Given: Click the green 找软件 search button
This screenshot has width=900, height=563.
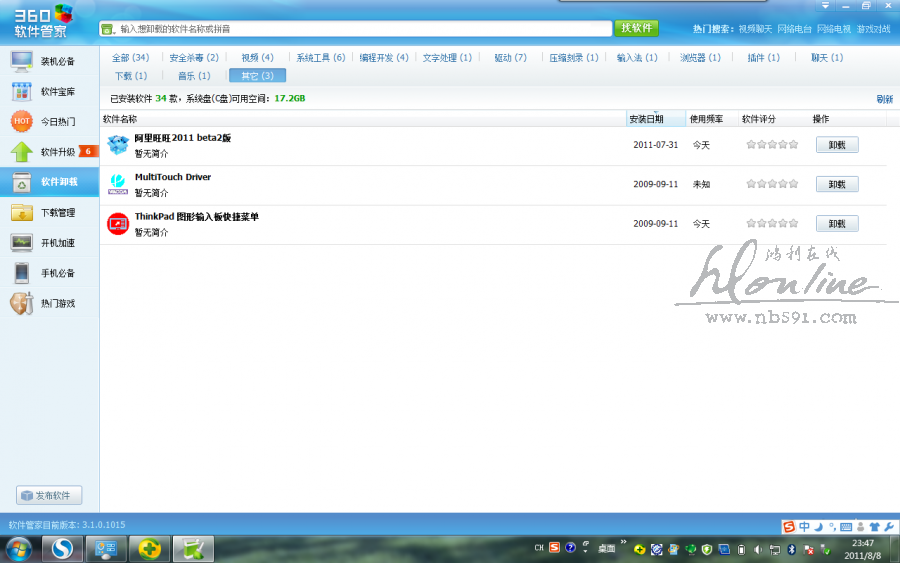Looking at the screenshot, I should [636, 28].
